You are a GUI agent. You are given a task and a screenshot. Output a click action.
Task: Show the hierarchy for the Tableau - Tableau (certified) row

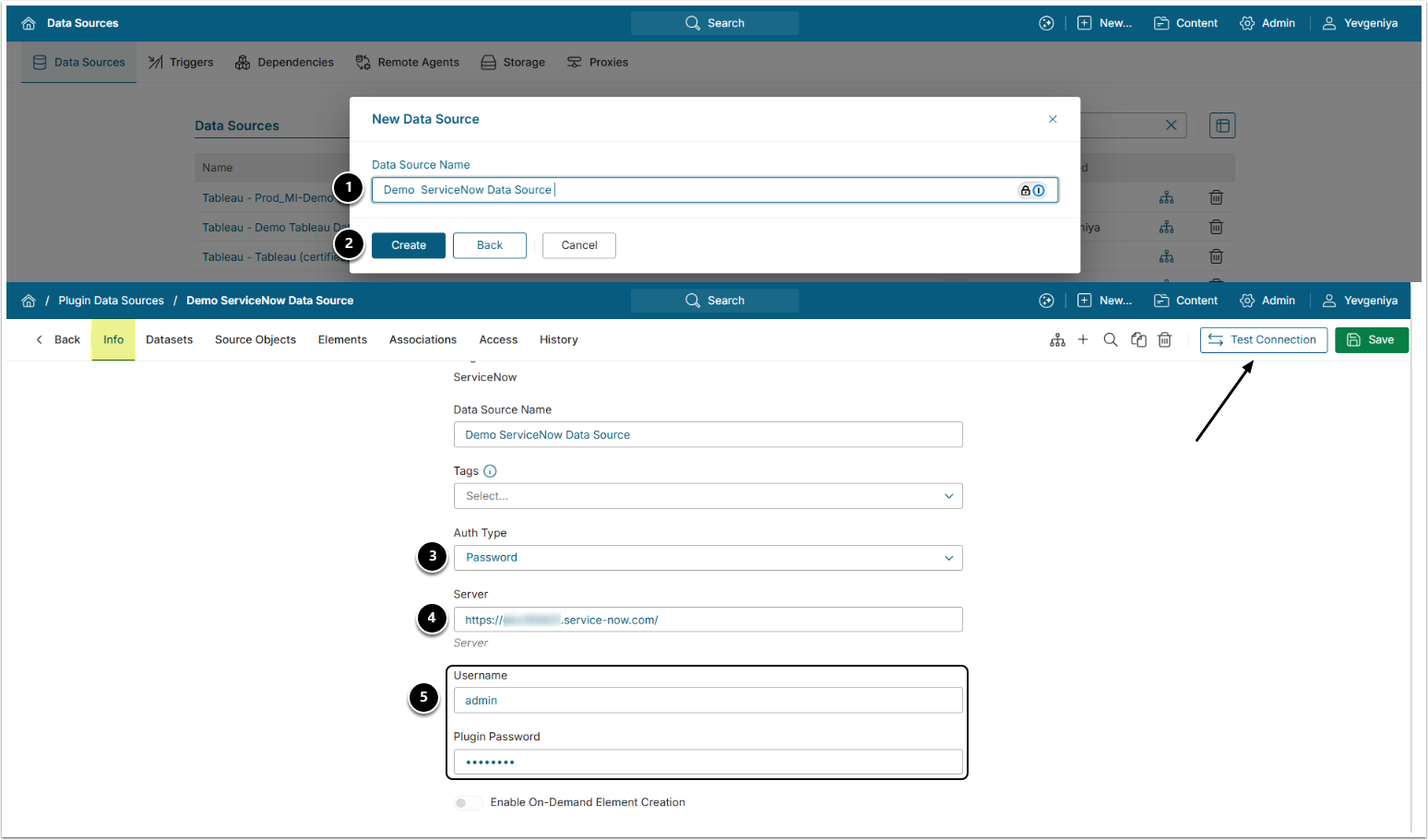1167,256
